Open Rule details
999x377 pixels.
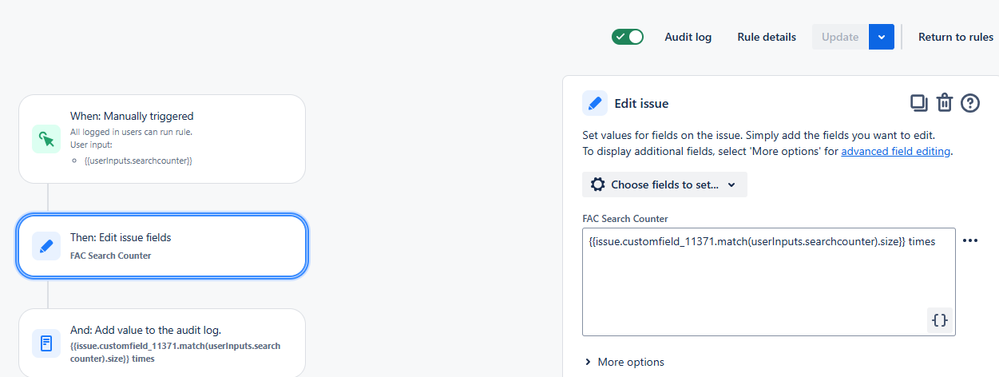pyautogui.click(x=766, y=37)
